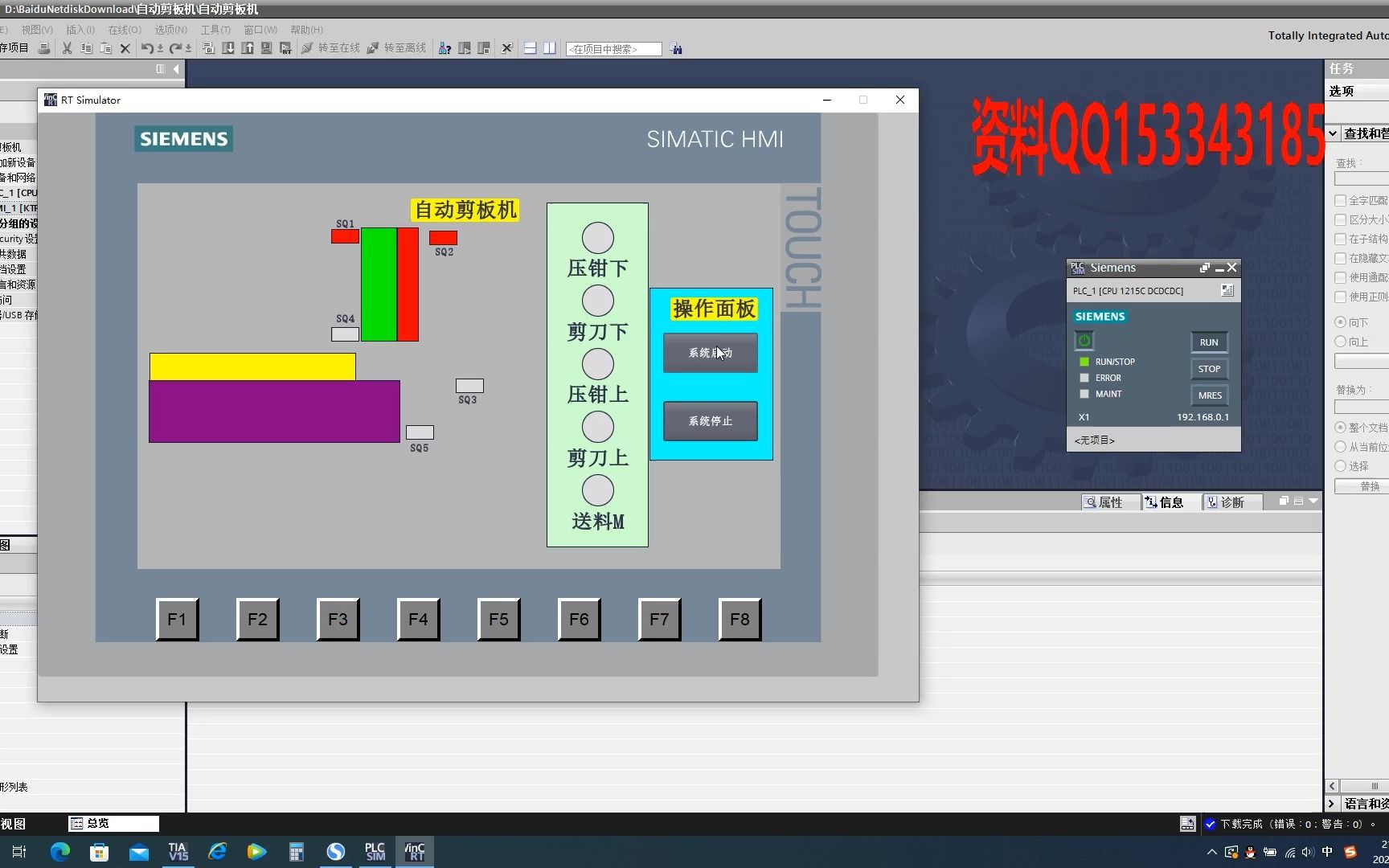Image resolution: width=1389 pixels, height=868 pixels.
Task: Open the 帮助(H) menu
Action: (x=307, y=30)
